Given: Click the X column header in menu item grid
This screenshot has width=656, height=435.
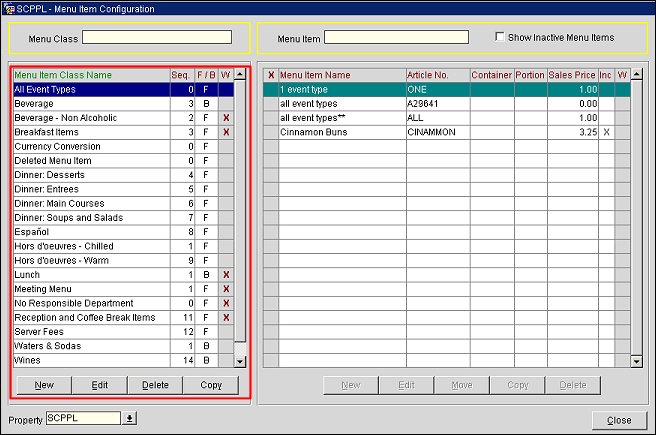Looking at the screenshot, I should pos(271,75).
